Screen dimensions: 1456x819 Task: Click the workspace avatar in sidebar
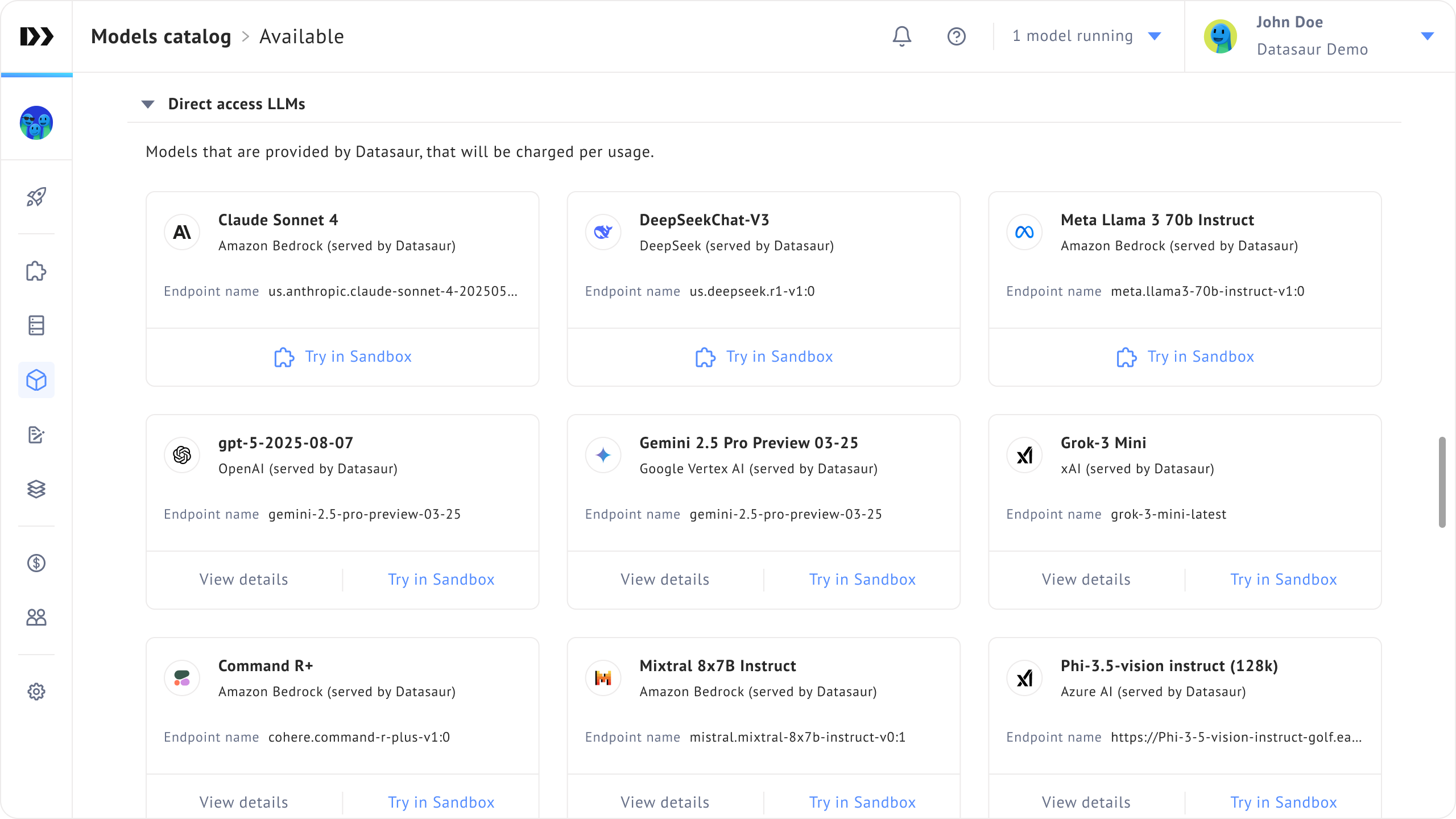(x=36, y=122)
